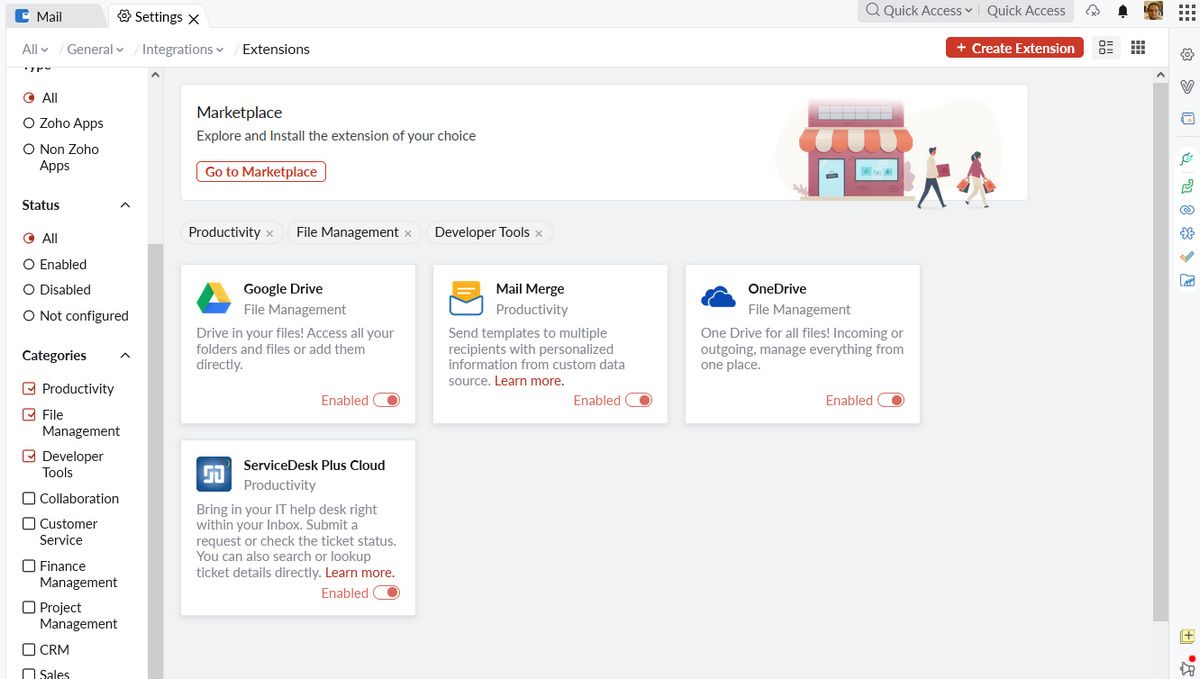Open the Google Drive extension icon
This screenshot has width=1200, height=679.
(x=214, y=299)
